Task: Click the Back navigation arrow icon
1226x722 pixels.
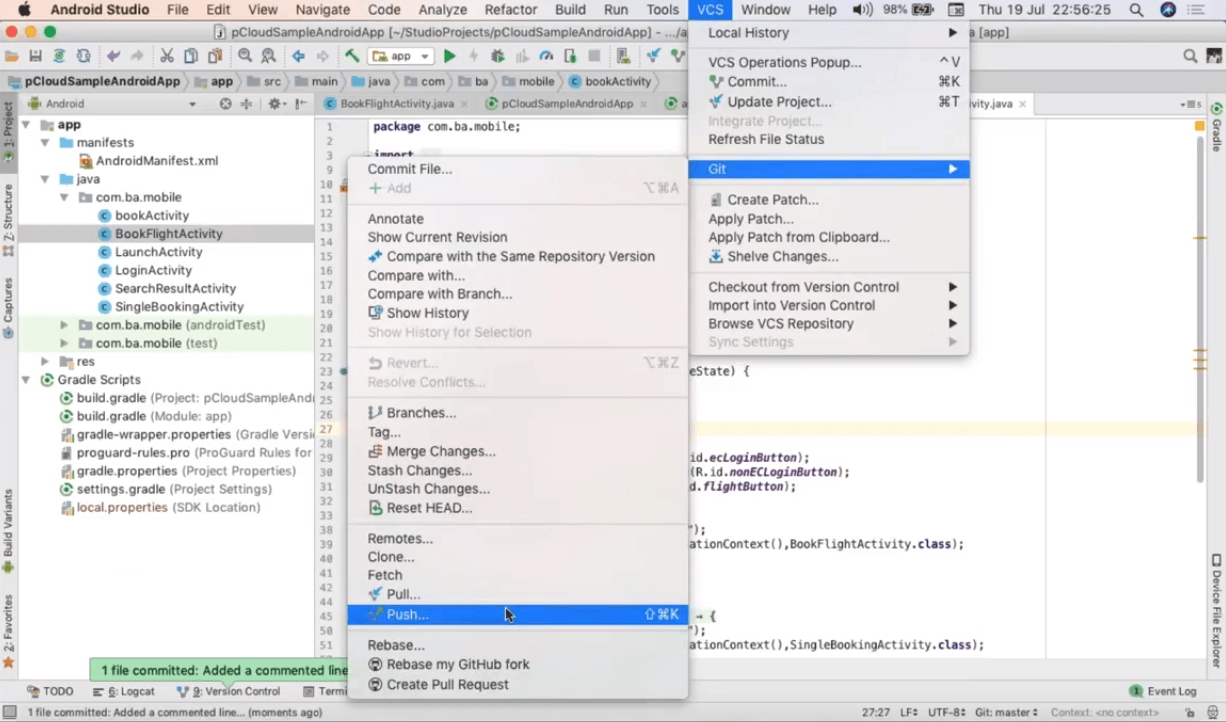Action: [298, 56]
